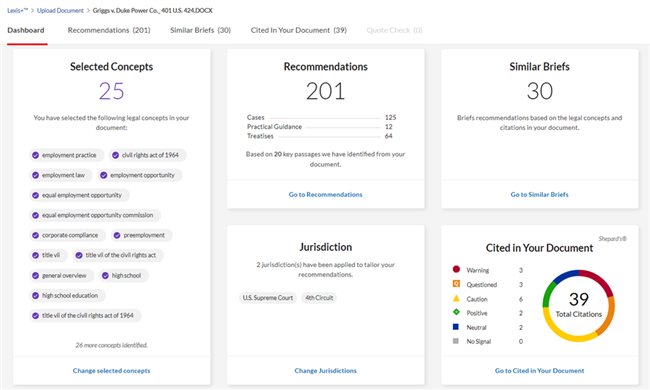
Task: Open the Recommendations (201) tab
Action: pos(109,30)
